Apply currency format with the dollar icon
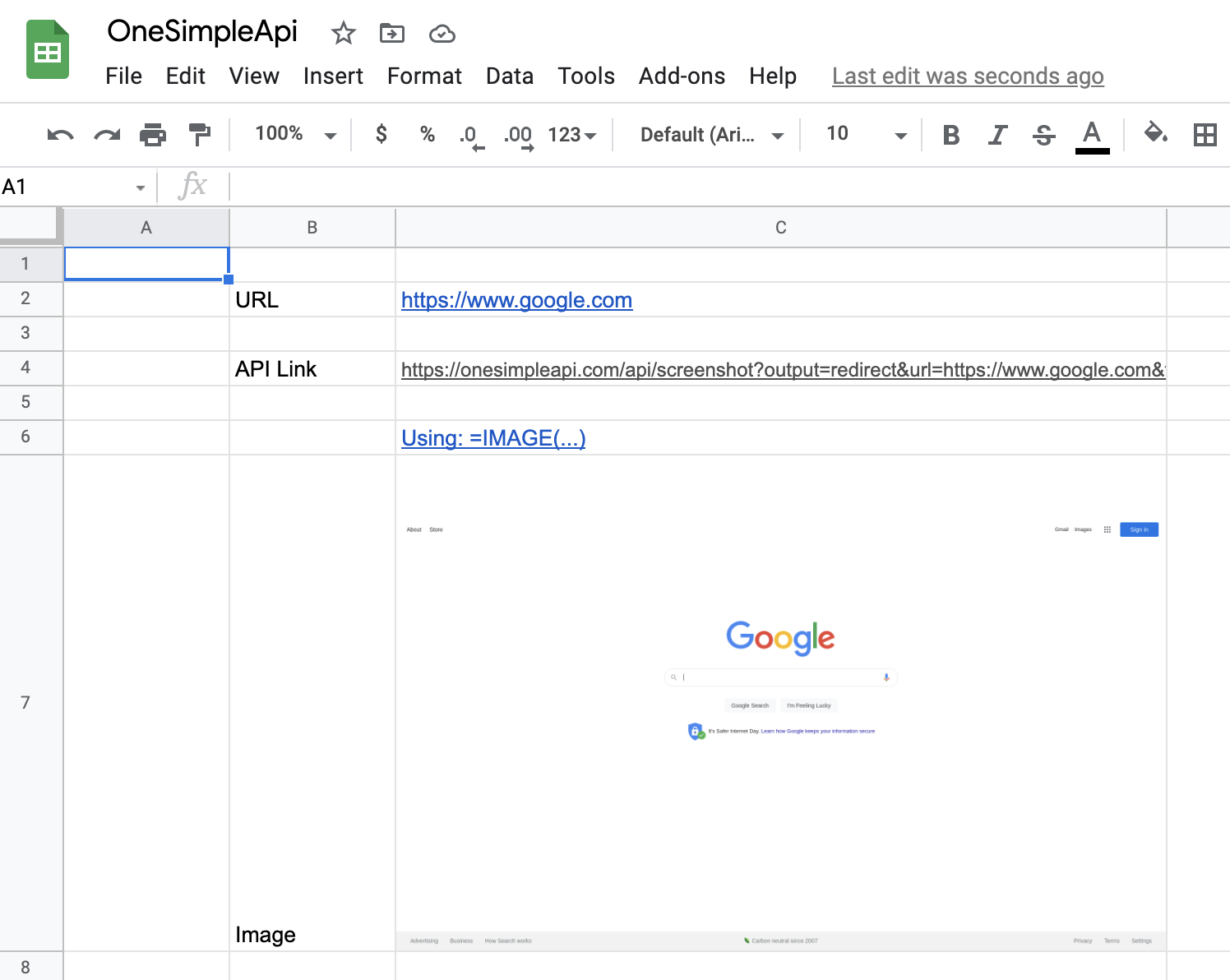 coord(381,134)
